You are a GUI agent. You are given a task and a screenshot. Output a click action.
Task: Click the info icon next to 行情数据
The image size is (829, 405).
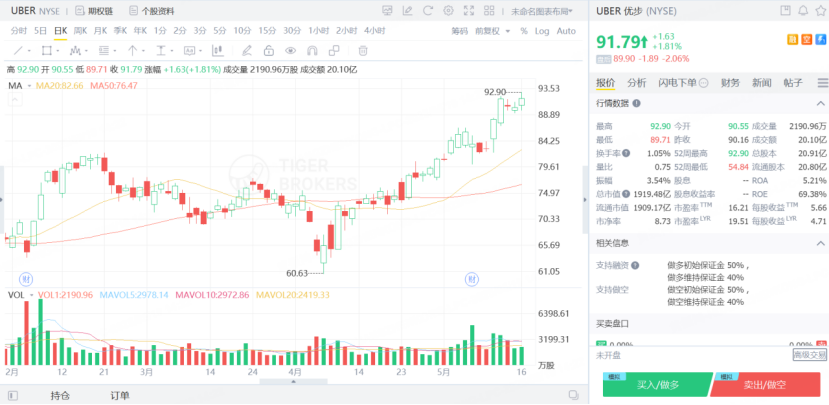click(637, 104)
